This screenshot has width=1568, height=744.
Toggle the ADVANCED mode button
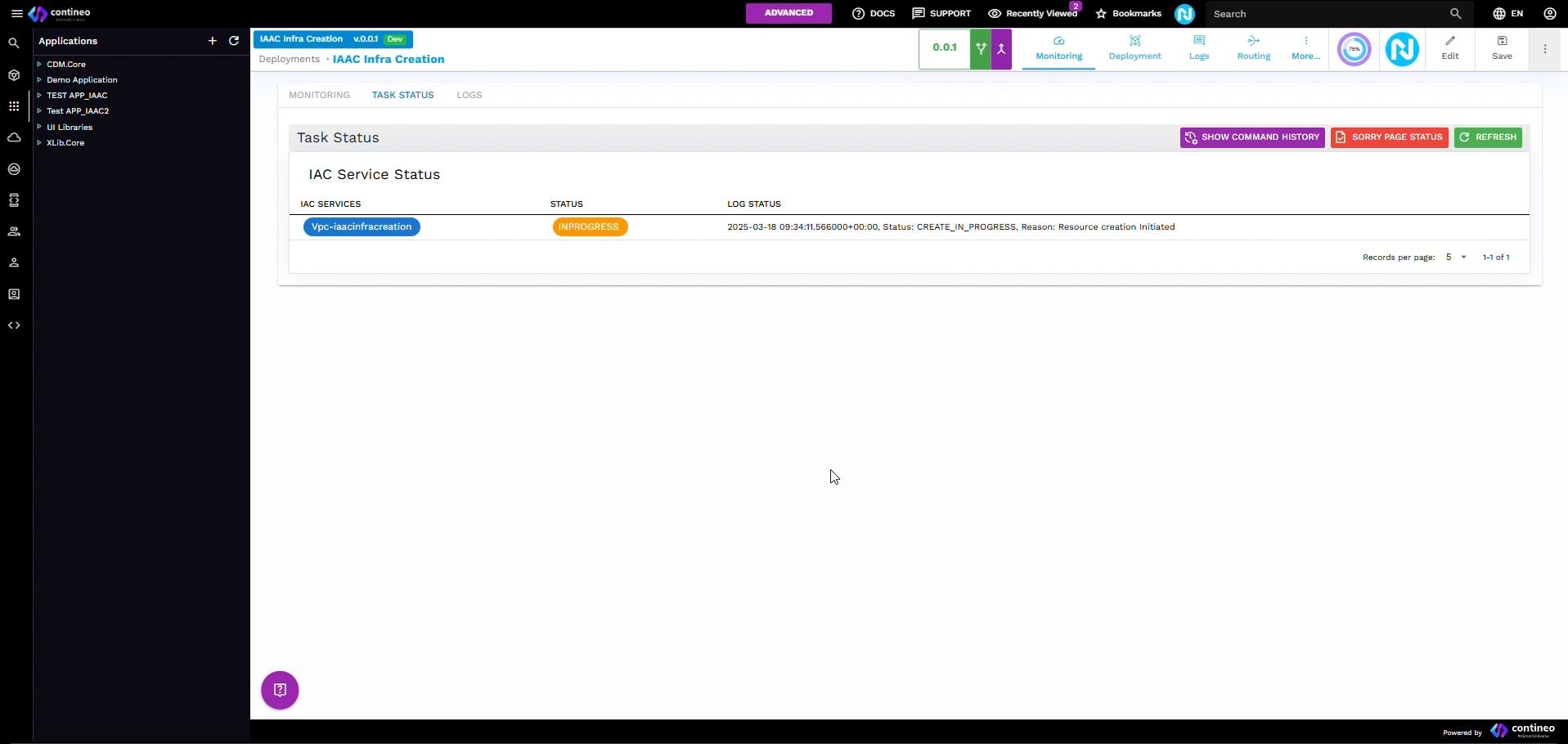(788, 13)
